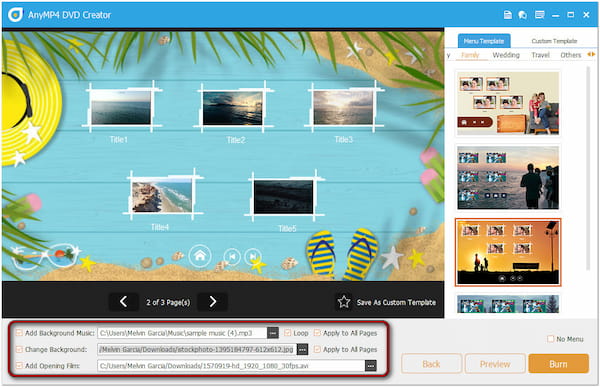This screenshot has height=387, width=600.
Task: Click Save As Custom Template
Action: coord(396,302)
